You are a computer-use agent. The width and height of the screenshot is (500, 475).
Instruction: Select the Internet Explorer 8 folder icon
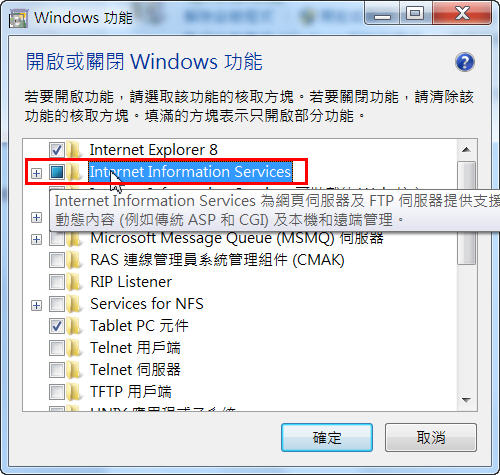[x=74, y=150]
